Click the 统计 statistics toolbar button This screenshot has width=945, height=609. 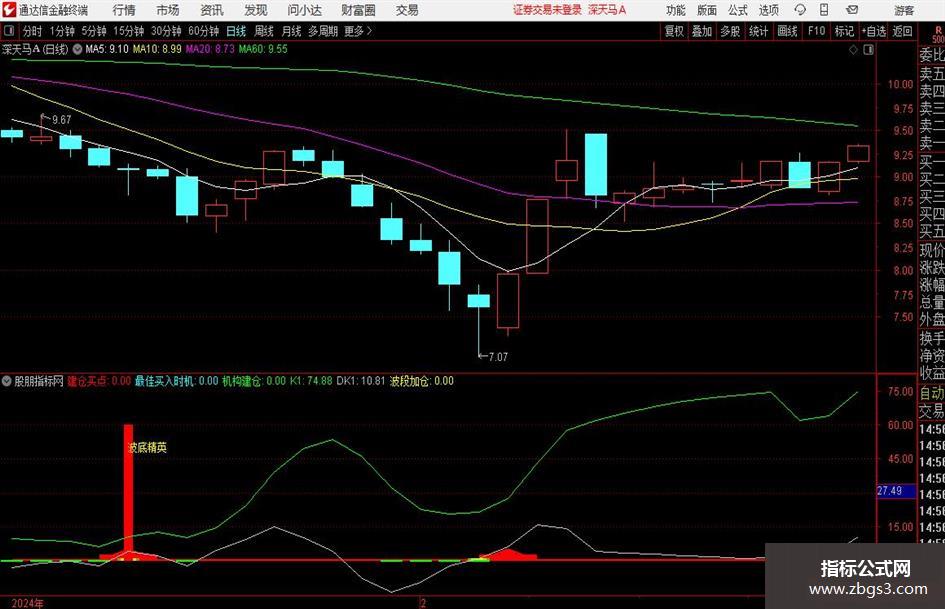(x=758, y=31)
